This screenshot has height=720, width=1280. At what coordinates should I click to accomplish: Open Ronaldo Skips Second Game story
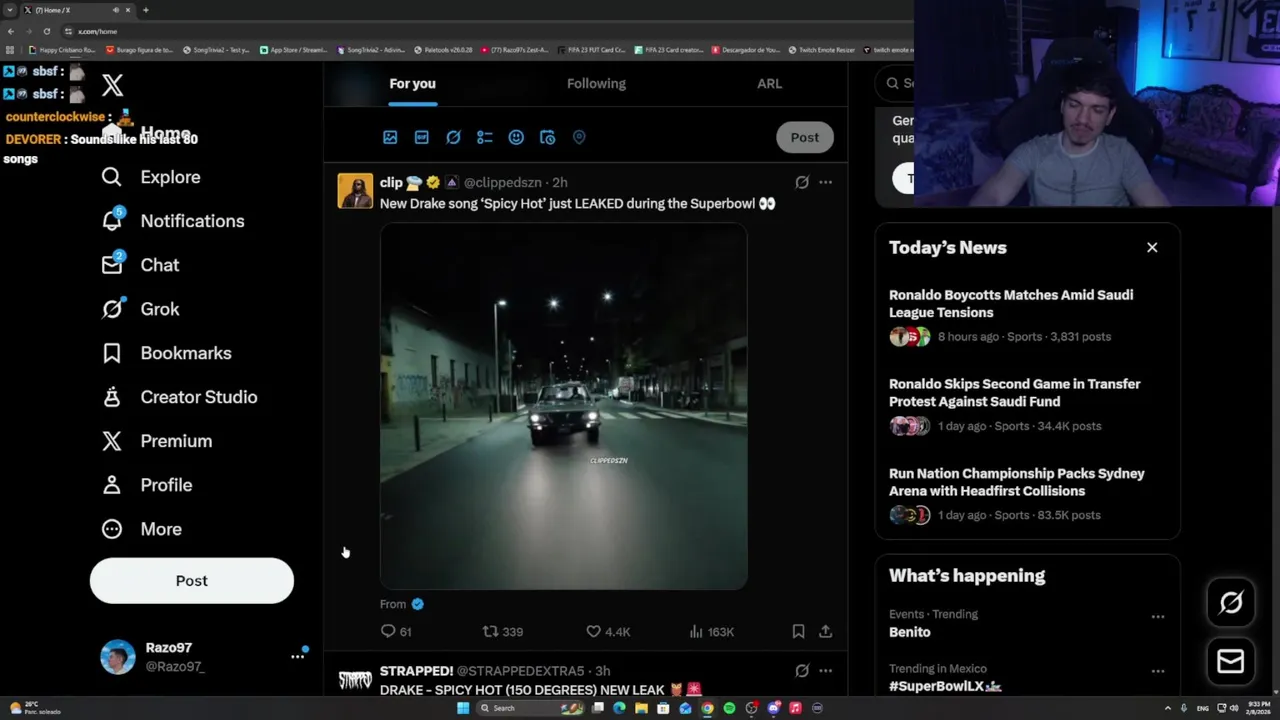click(1015, 393)
